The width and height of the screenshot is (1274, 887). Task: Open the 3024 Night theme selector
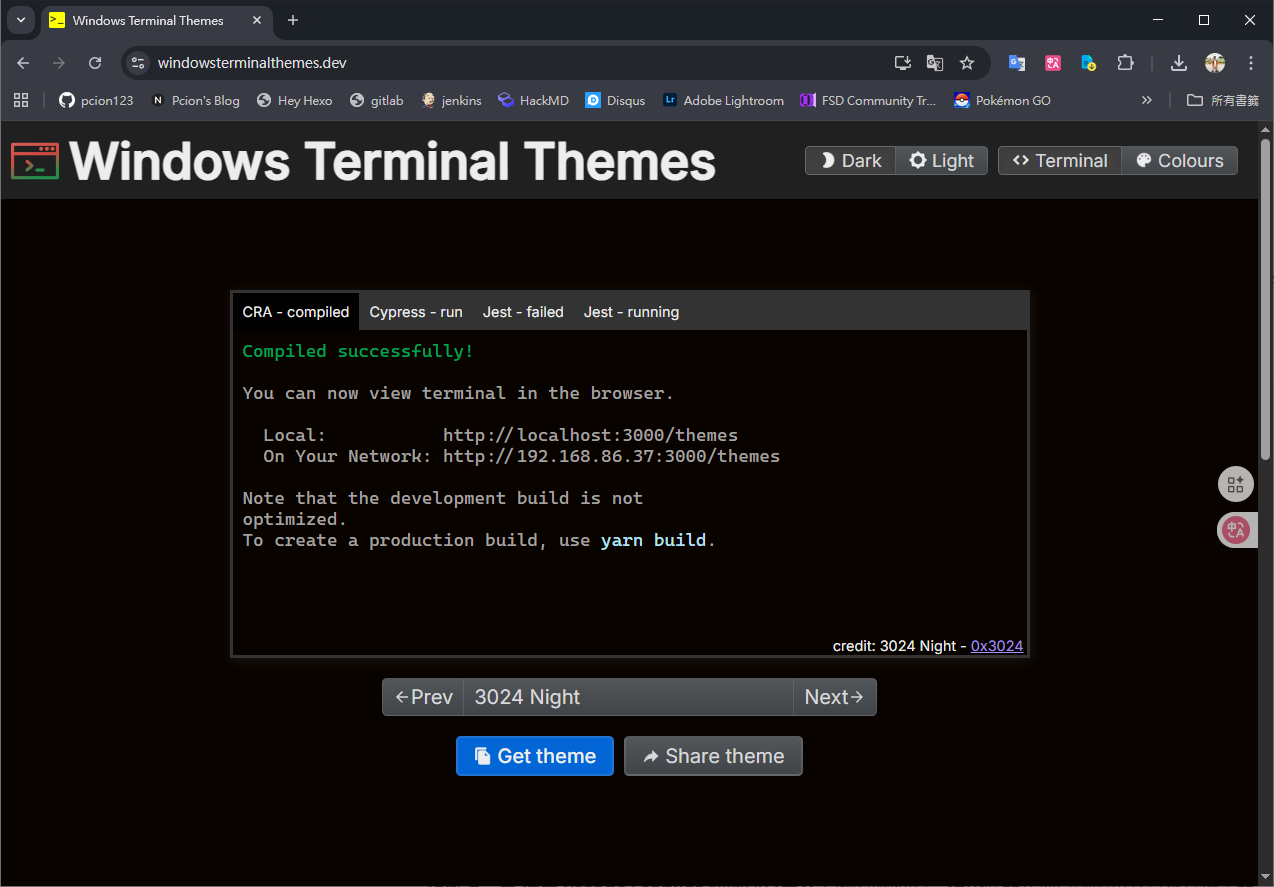[x=628, y=697]
